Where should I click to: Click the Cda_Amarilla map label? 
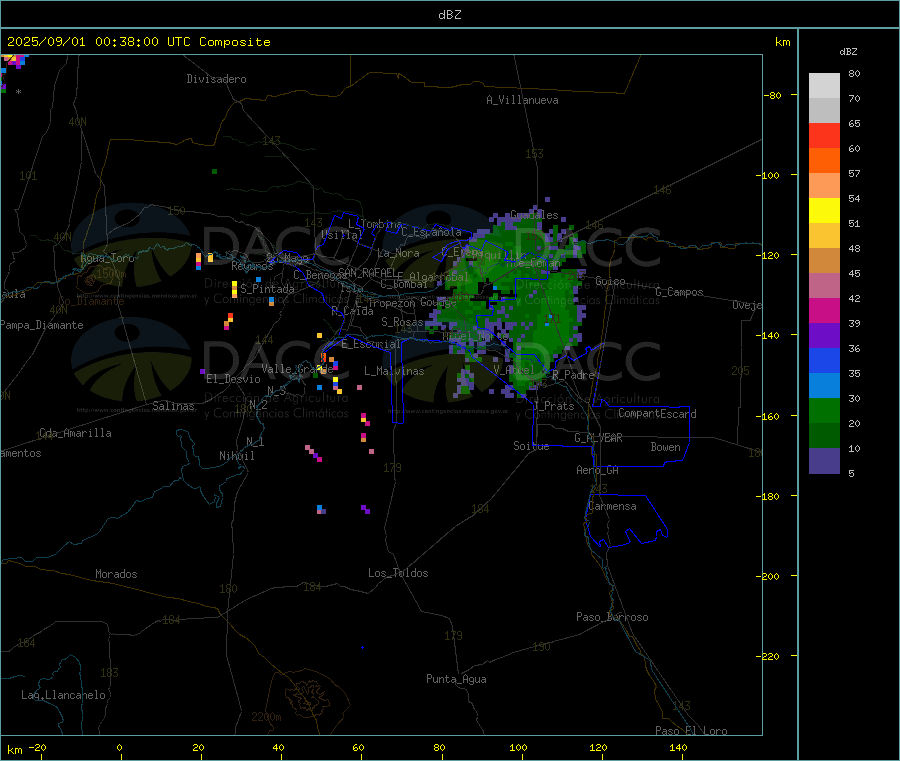pos(75,433)
